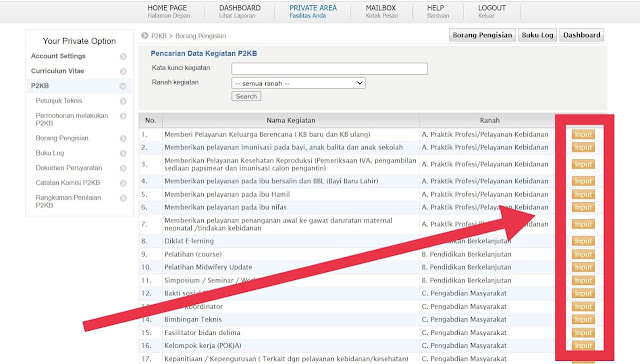640x364 pixels.
Task: Click arrow icon beside Curriculum Vitae
Action: 123,71
